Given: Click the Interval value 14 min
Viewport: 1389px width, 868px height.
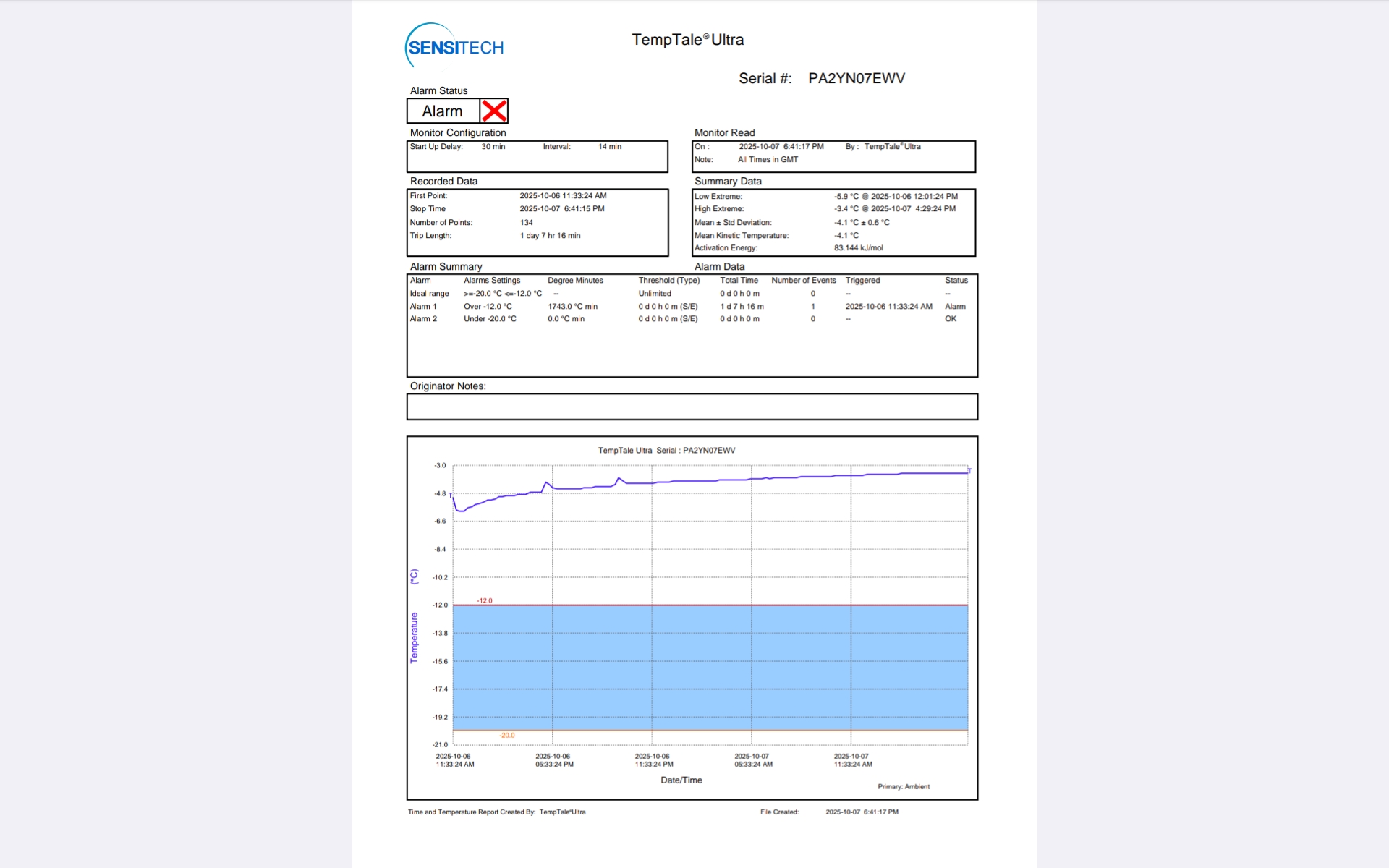Looking at the screenshot, I should (609, 147).
